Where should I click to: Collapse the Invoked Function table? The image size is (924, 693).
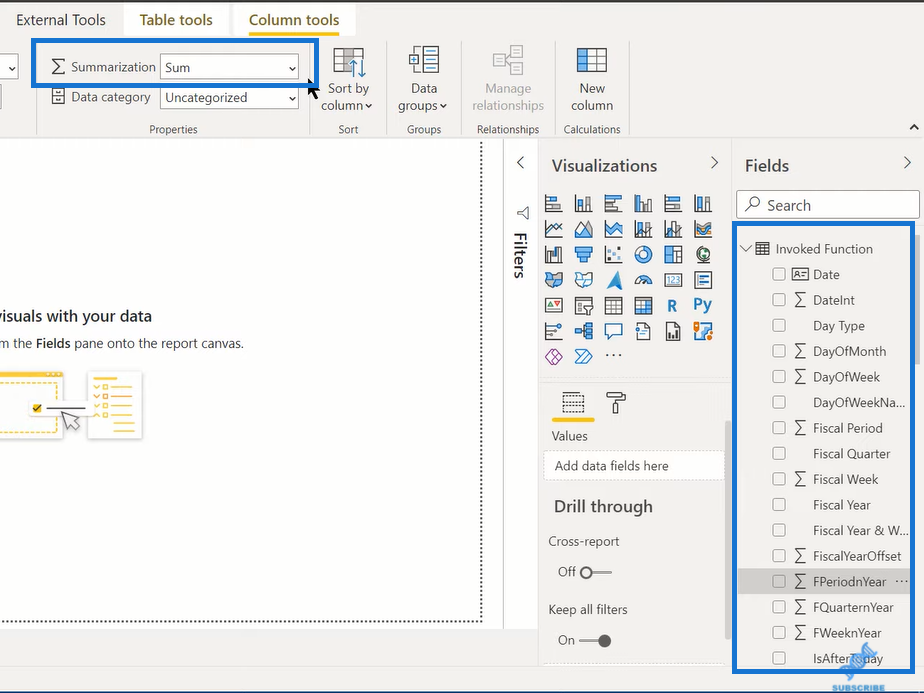(x=745, y=249)
